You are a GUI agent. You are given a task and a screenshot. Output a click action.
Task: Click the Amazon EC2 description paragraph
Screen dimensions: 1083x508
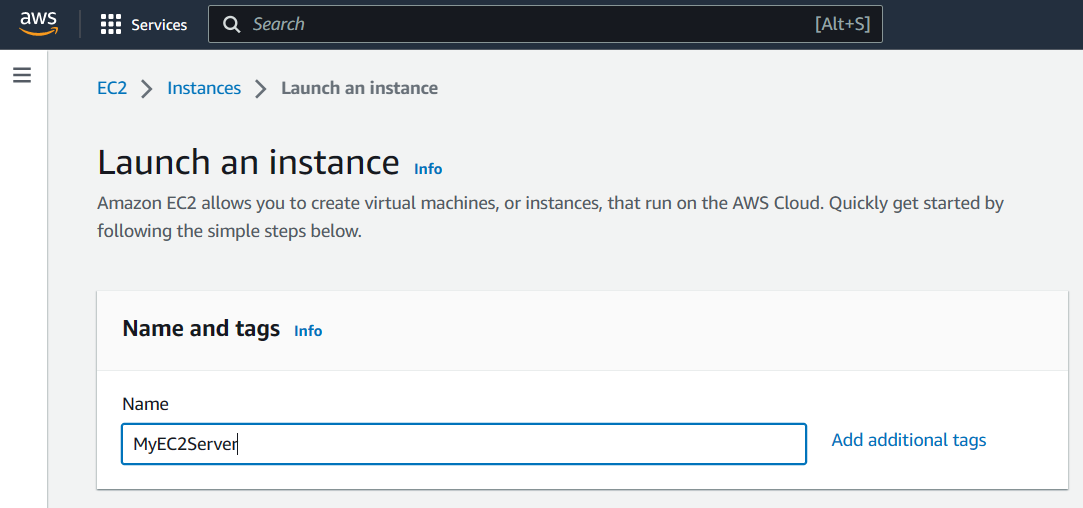pos(550,217)
